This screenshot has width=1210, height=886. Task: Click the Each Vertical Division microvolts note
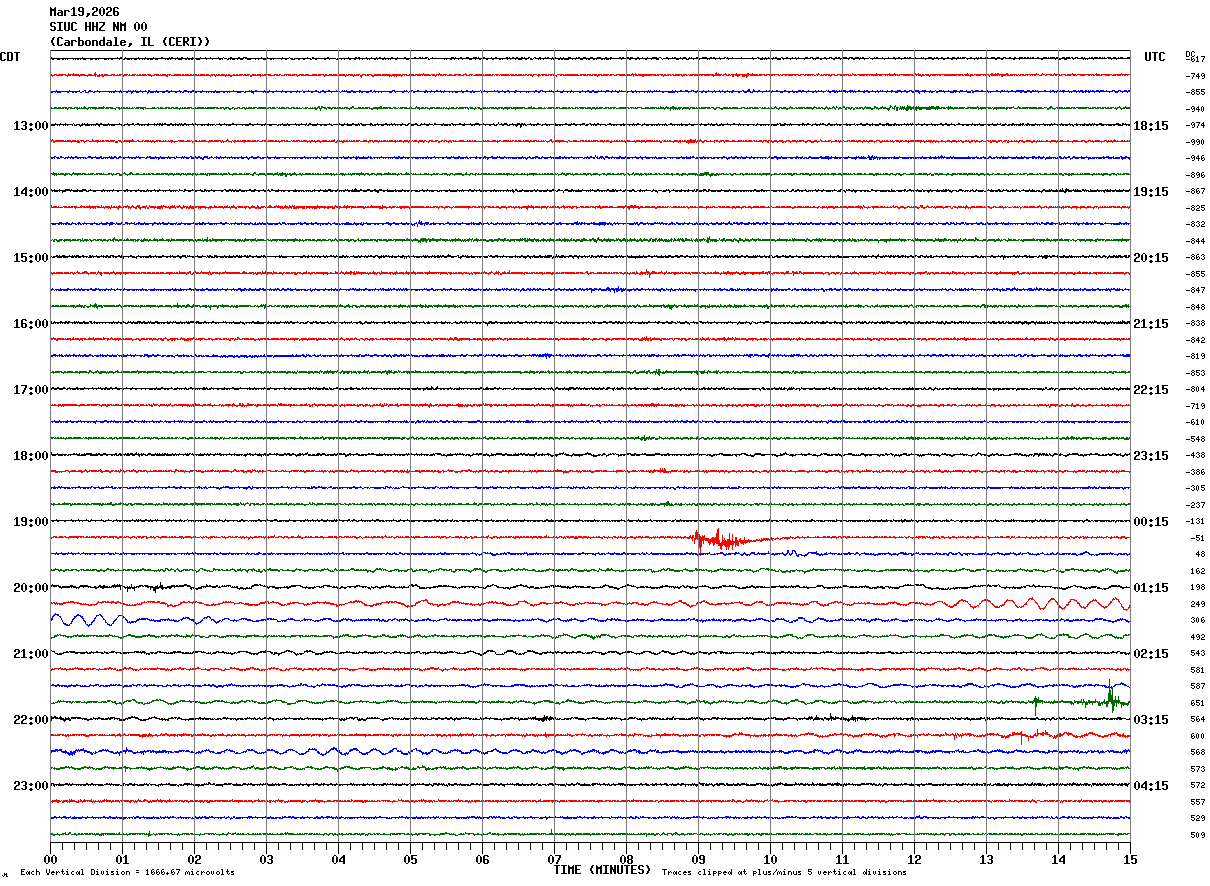pyautogui.click(x=127, y=873)
